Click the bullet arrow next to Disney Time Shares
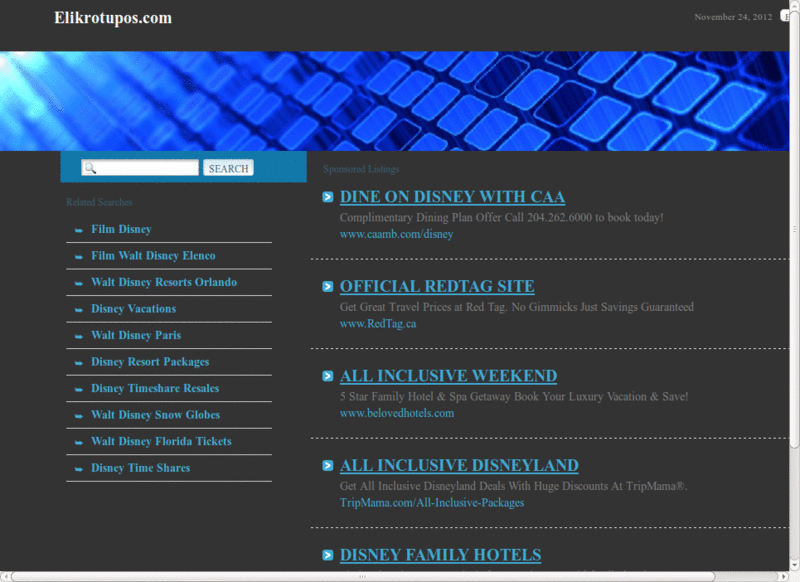This screenshot has width=800, height=582. (79, 469)
